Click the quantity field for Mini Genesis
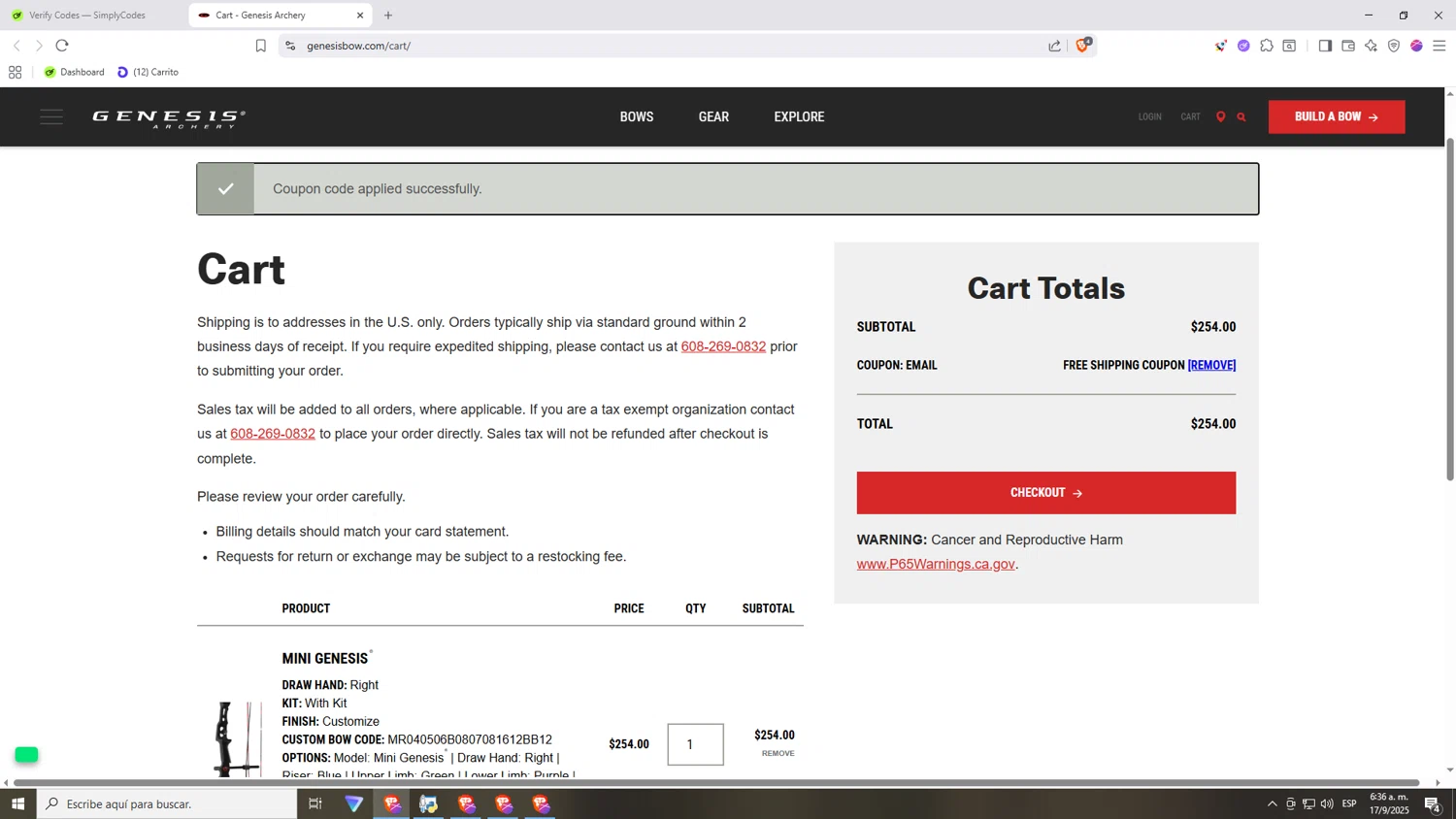Screen dimensions: 1456x819 (695, 744)
